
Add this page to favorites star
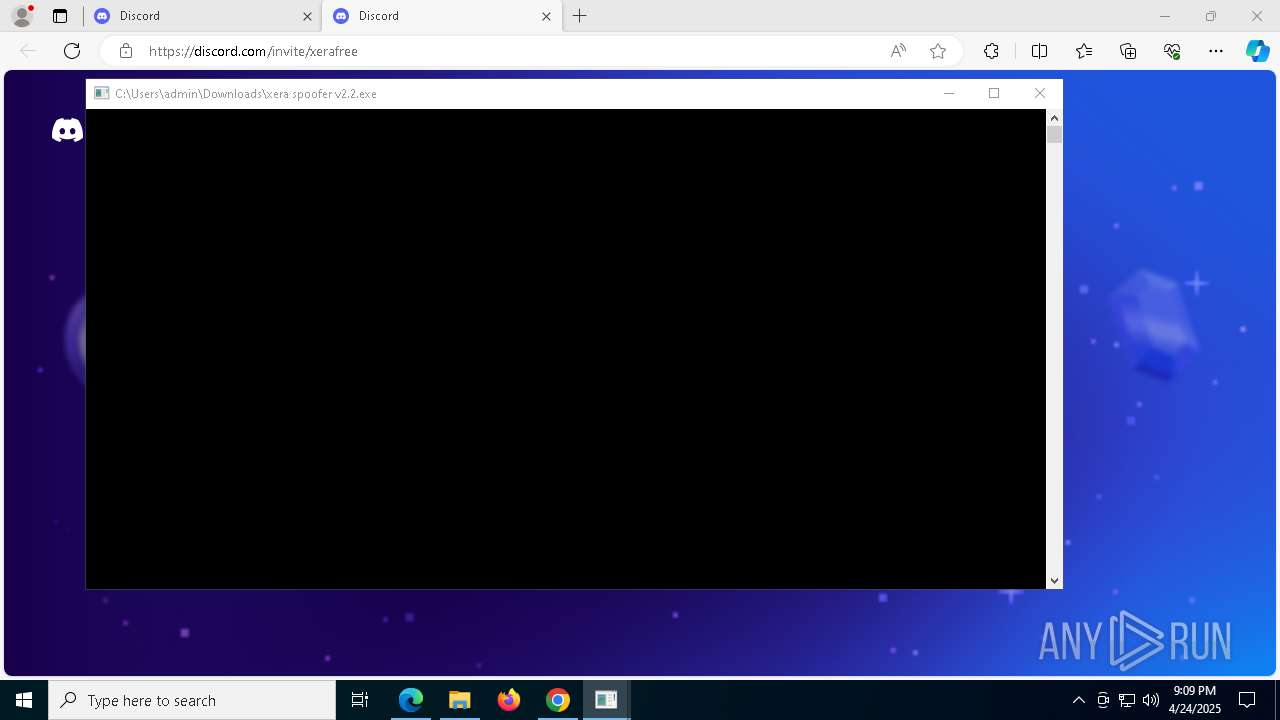click(938, 51)
